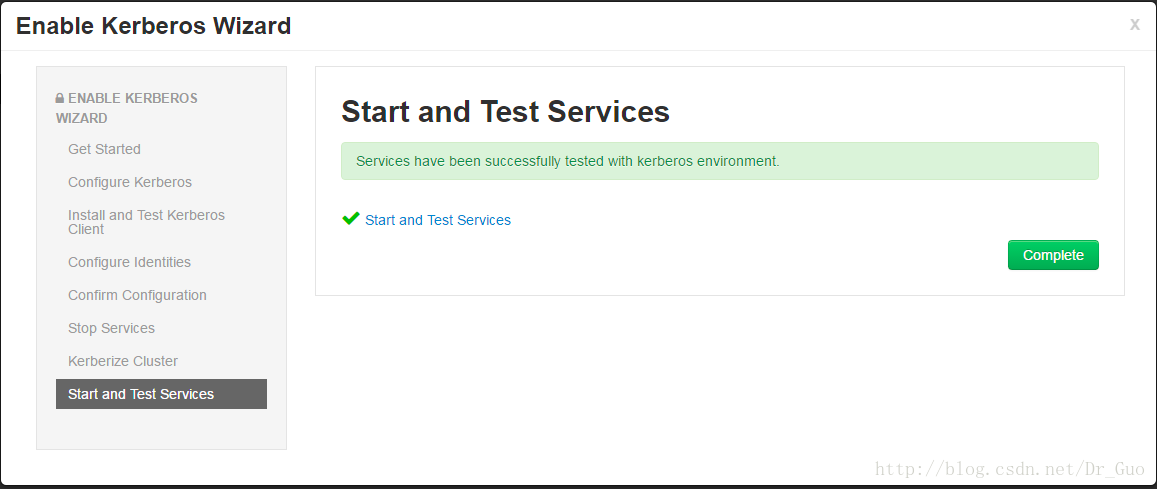Jump to the Confirm Configuration step
This screenshot has width=1157, height=489.
coord(137,295)
